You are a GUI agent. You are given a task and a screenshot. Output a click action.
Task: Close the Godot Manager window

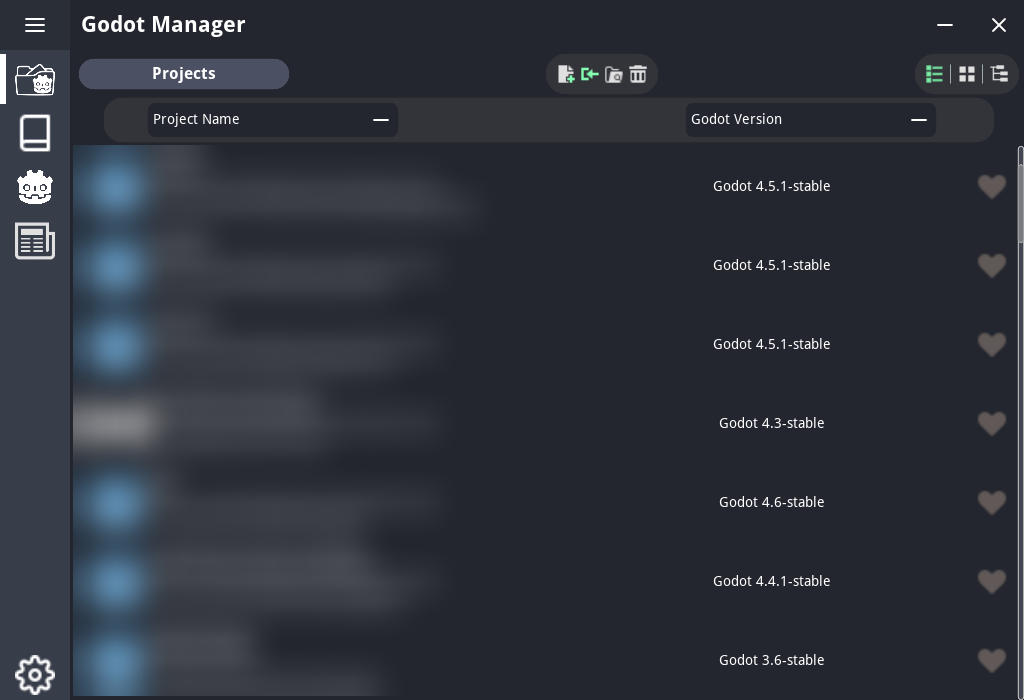(x=999, y=25)
